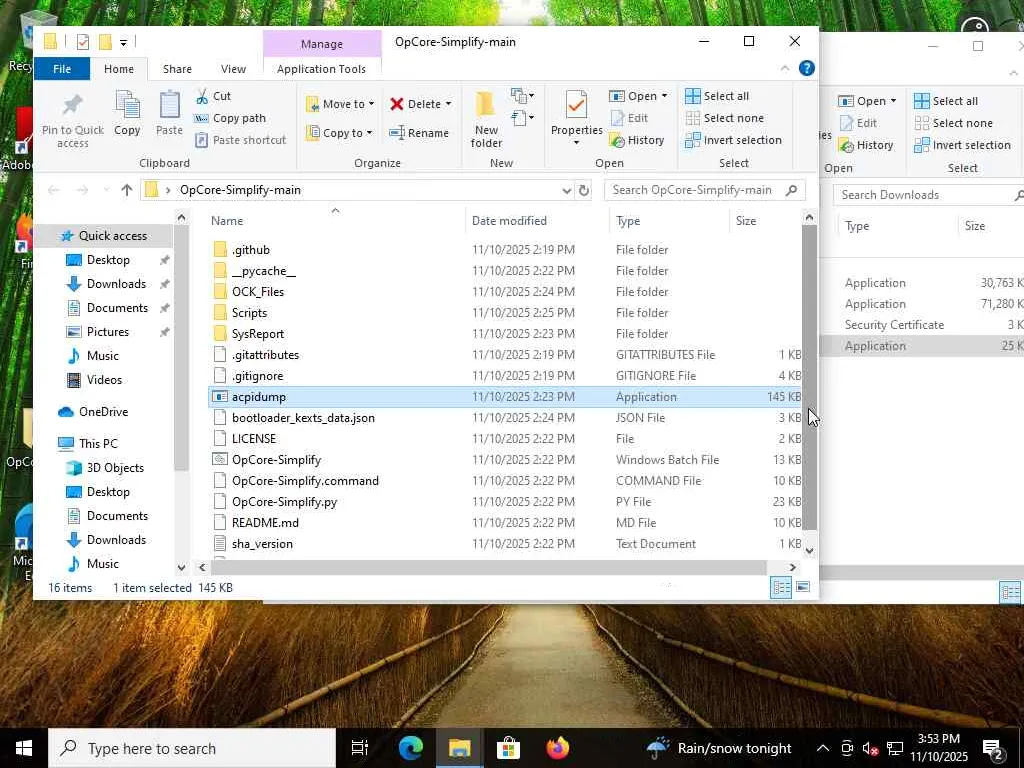Image resolution: width=1024 pixels, height=768 pixels.
Task: Click navigation pane scroll down arrow
Action: click(x=182, y=568)
